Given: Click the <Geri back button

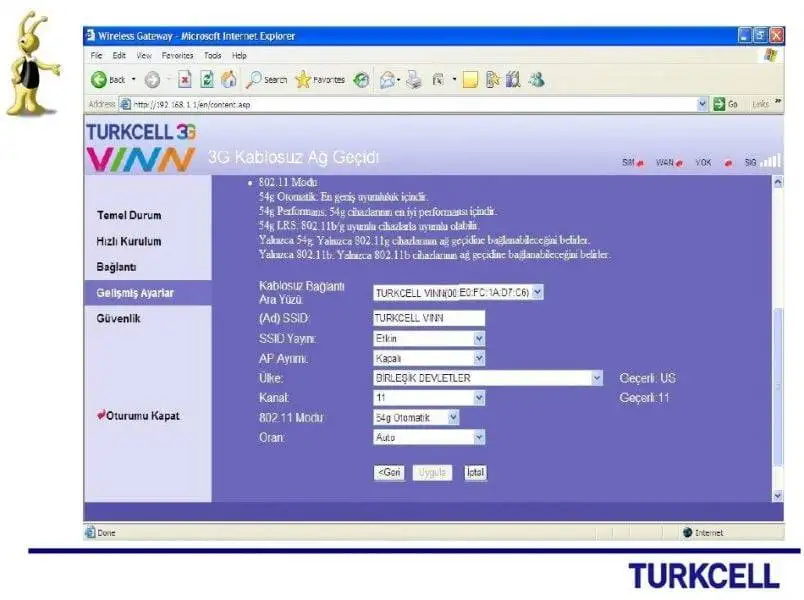Looking at the screenshot, I should [389, 472].
